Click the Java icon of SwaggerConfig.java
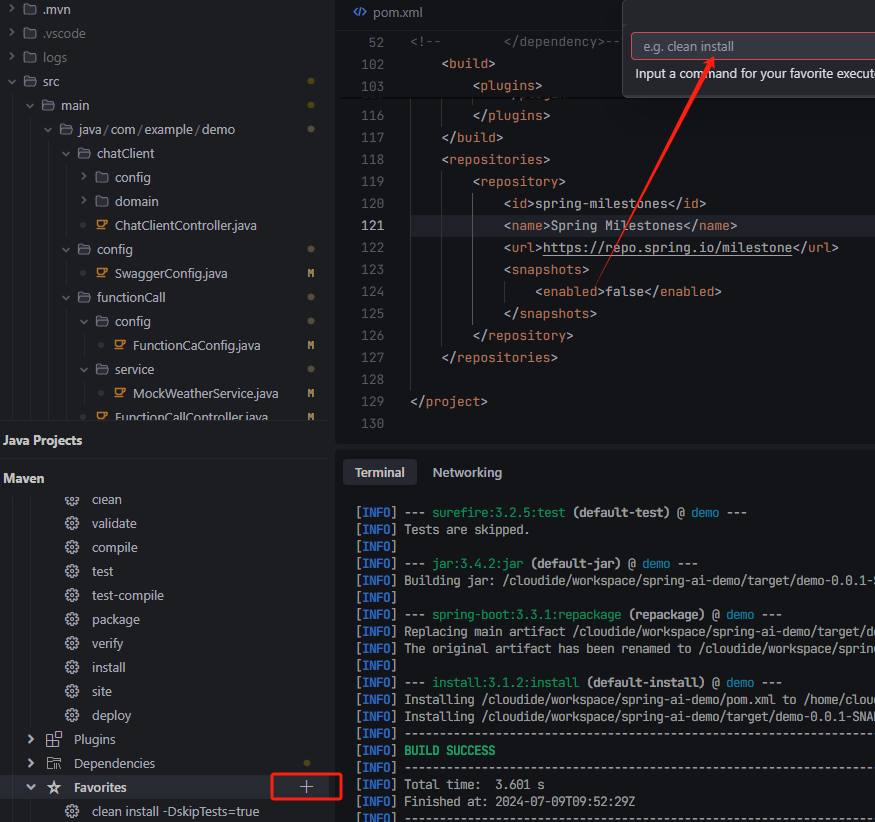 102,273
